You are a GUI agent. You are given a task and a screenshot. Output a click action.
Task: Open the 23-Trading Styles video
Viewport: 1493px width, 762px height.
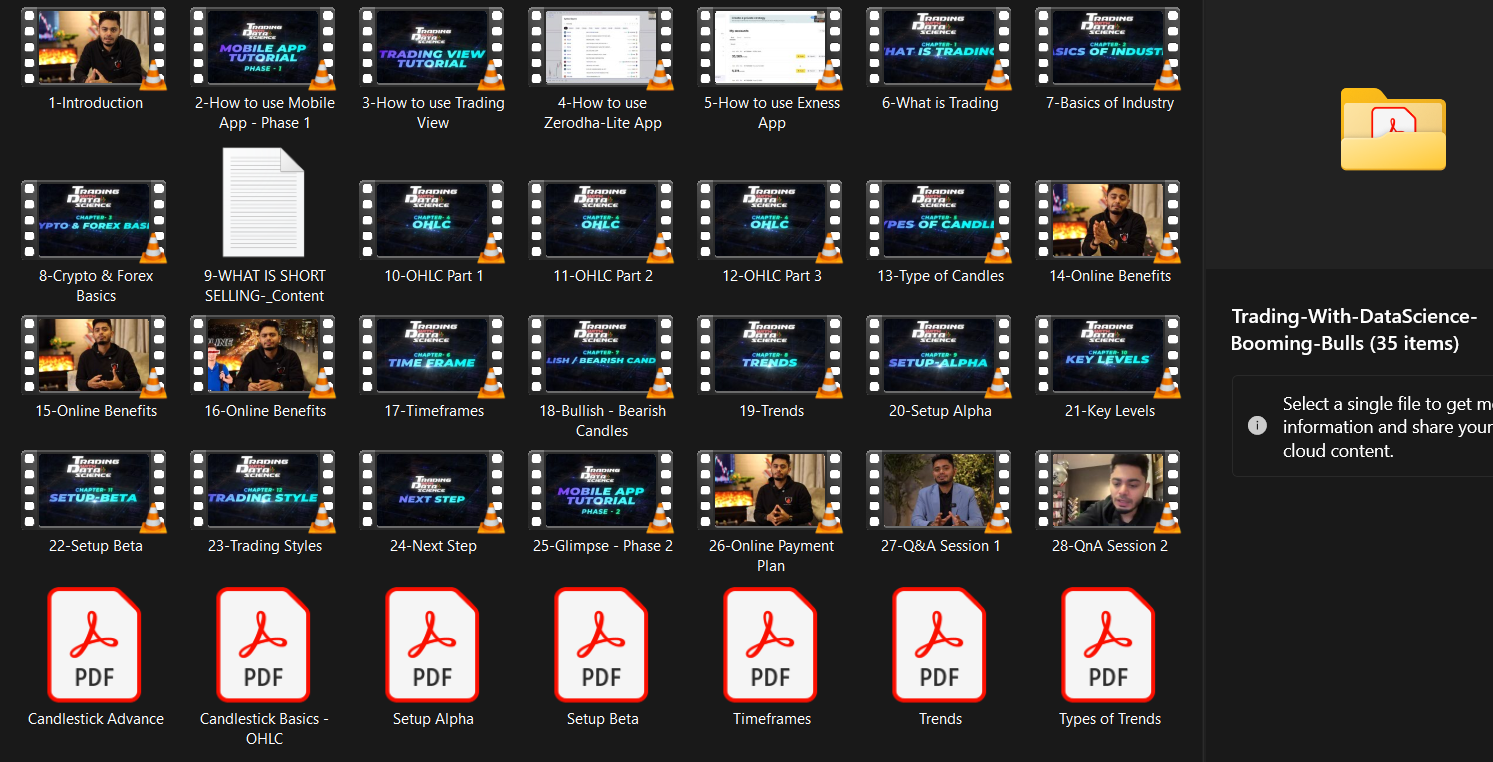click(264, 491)
